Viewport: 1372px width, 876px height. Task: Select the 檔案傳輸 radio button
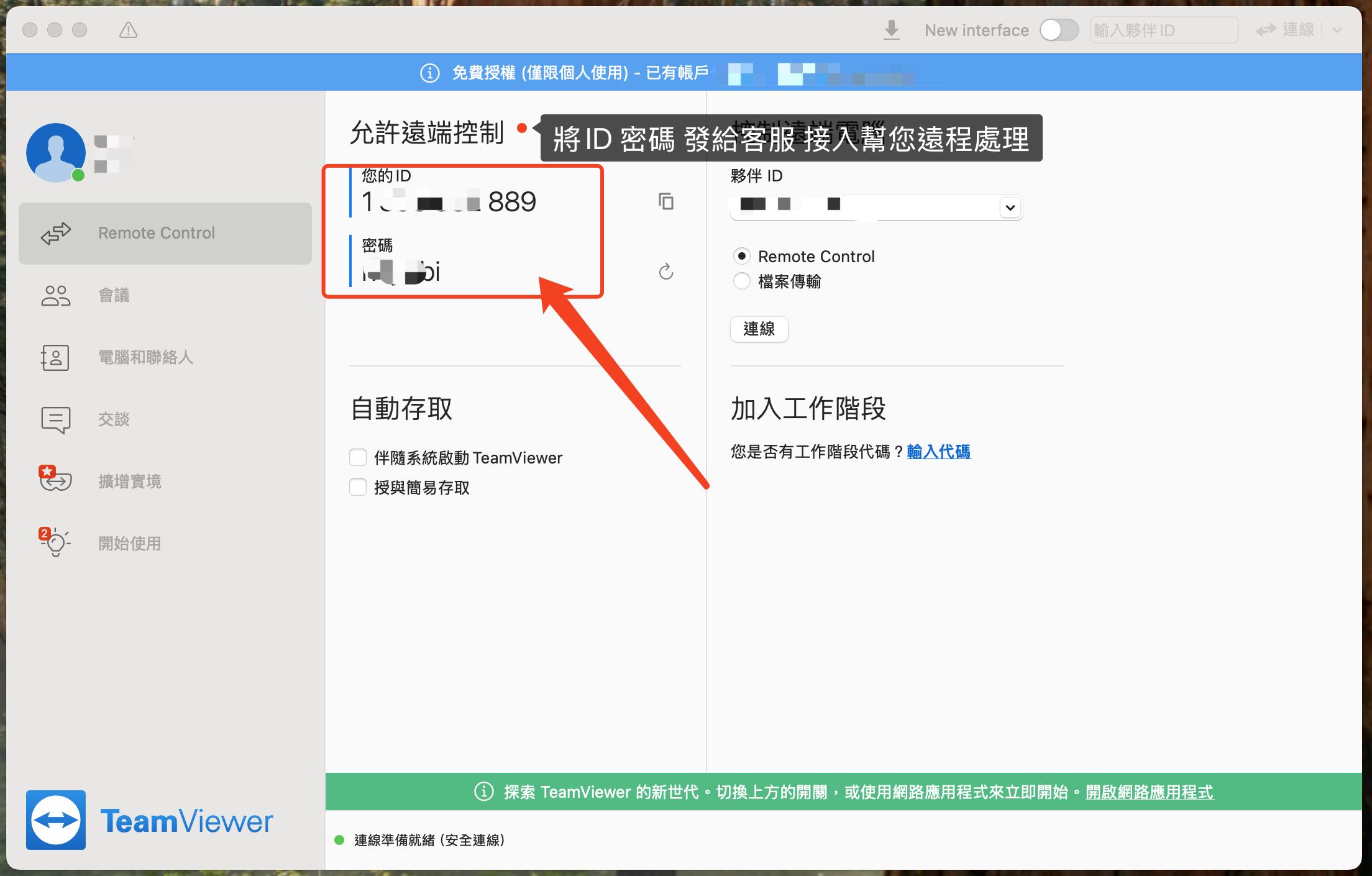[742, 281]
